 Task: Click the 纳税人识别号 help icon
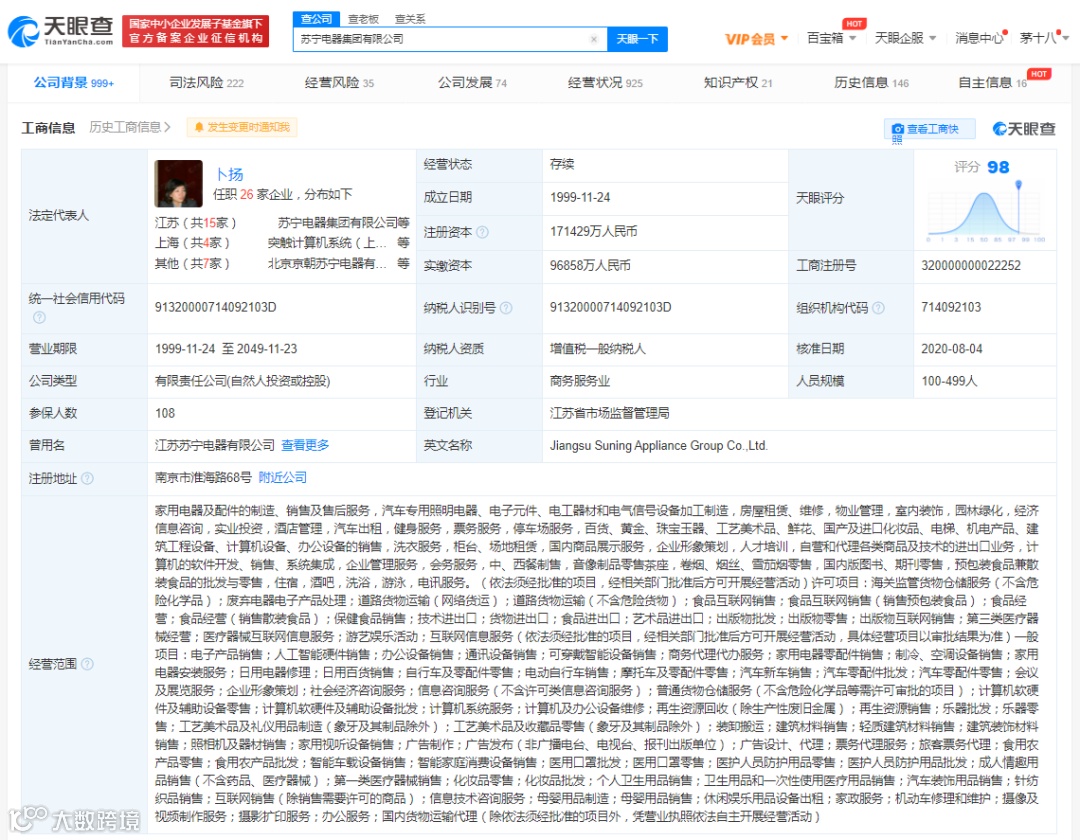[506, 308]
